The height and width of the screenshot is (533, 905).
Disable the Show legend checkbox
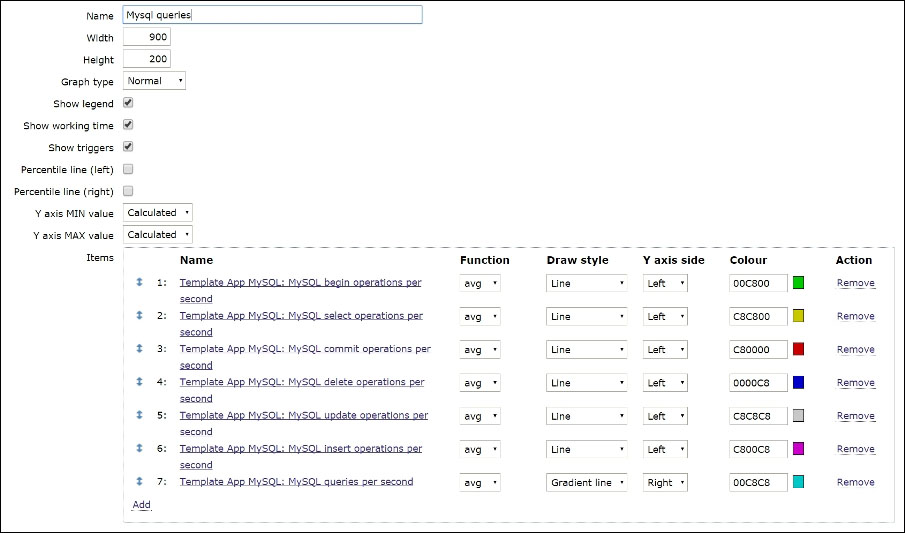click(128, 103)
